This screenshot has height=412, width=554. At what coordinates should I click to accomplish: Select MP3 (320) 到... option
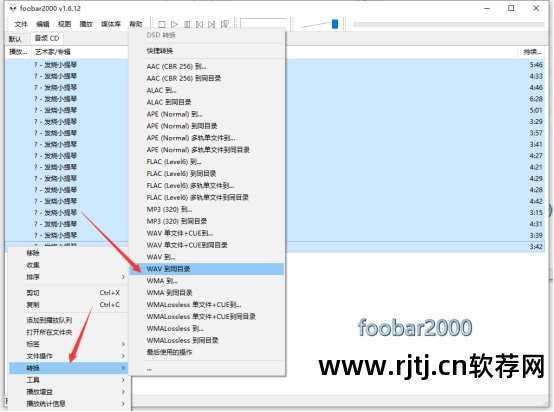[207, 210]
